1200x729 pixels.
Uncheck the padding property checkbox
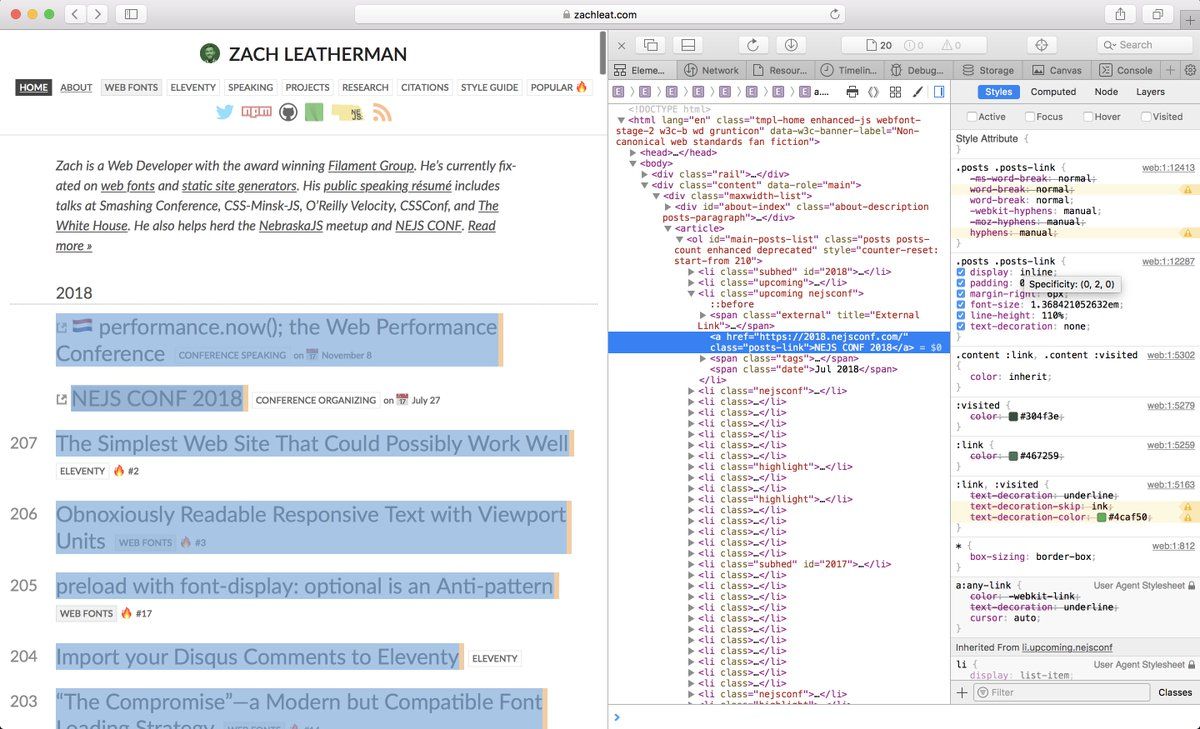(x=962, y=283)
